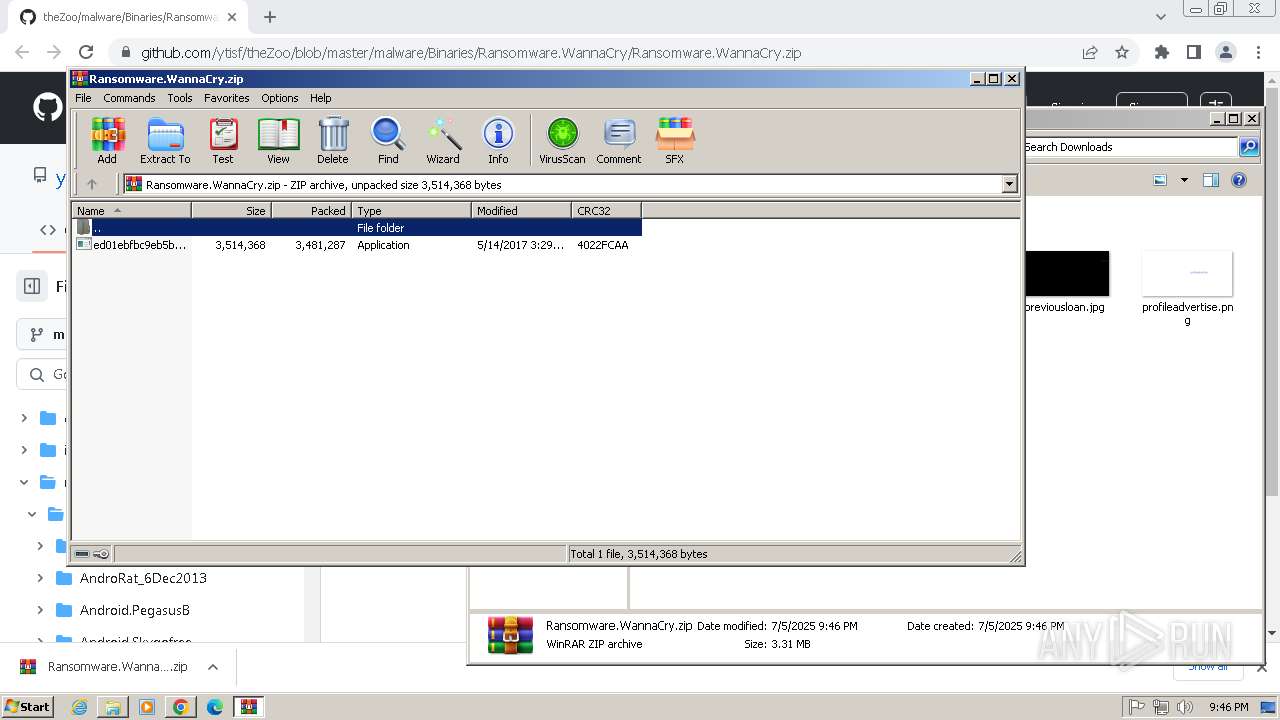Click the Explorer search magnifier button
The image size is (1280, 720).
pyautogui.click(x=1249, y=147)
